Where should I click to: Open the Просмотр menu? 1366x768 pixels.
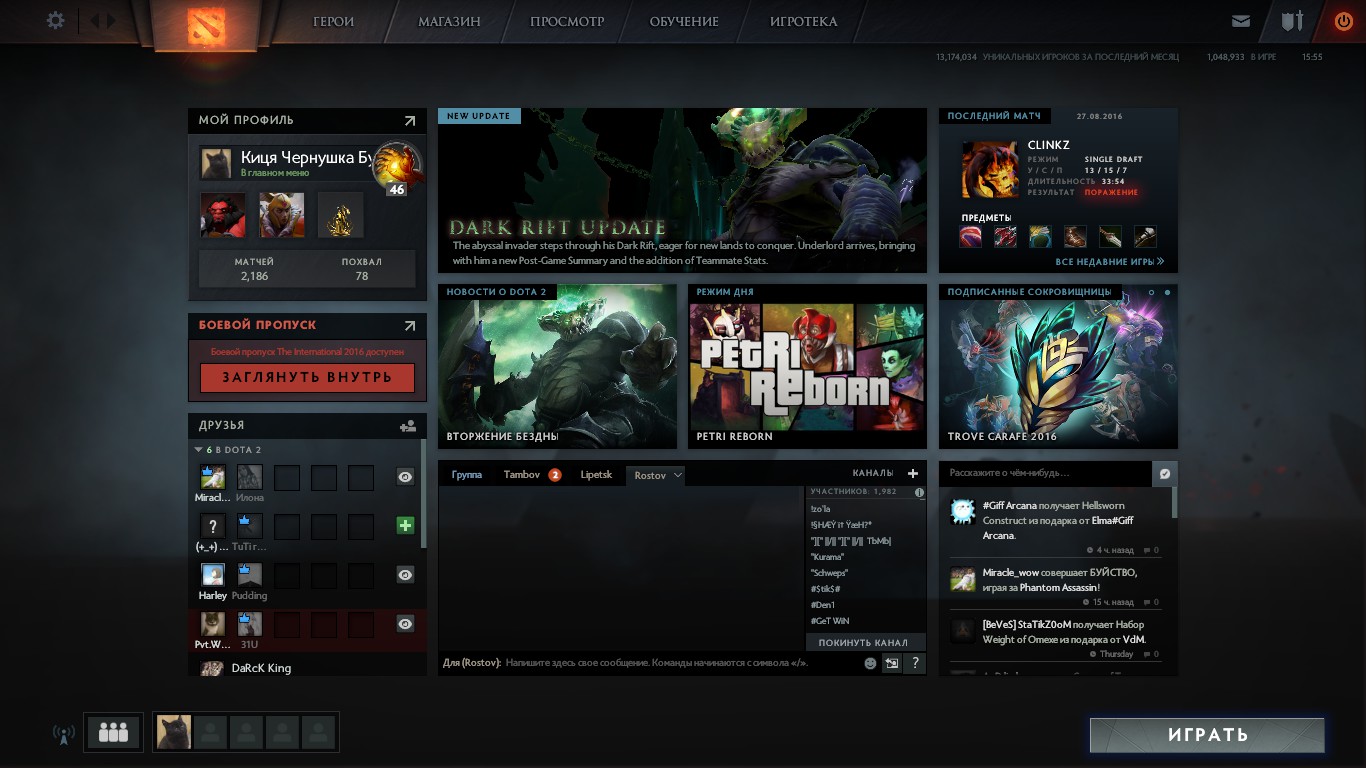pos(567,21)
